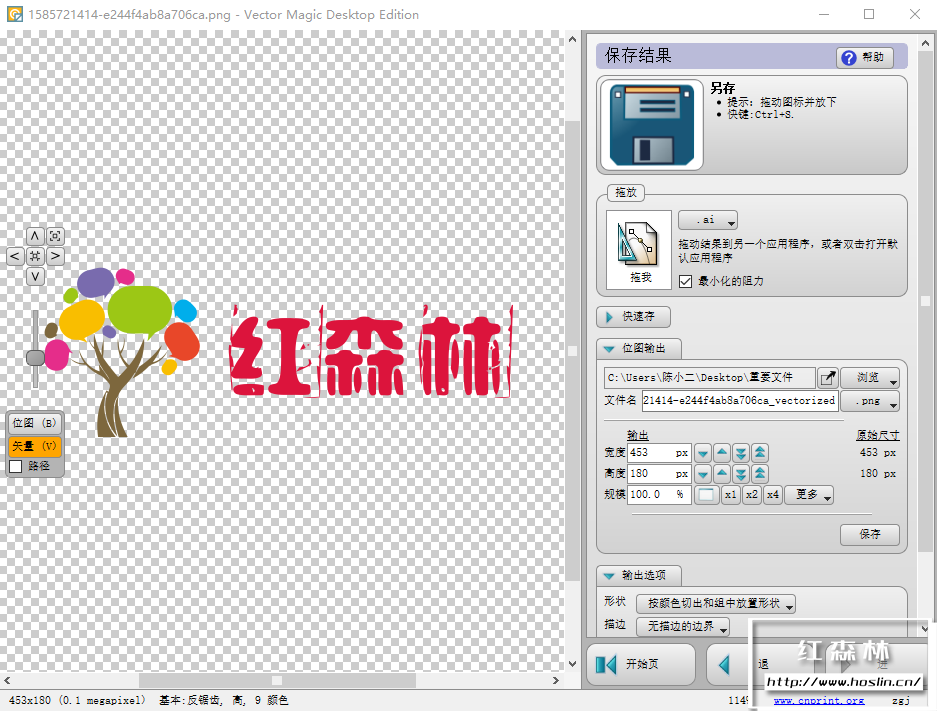Click the reset scale square icon
This screenshot has height=711, width=937.
tap(706, 495)
